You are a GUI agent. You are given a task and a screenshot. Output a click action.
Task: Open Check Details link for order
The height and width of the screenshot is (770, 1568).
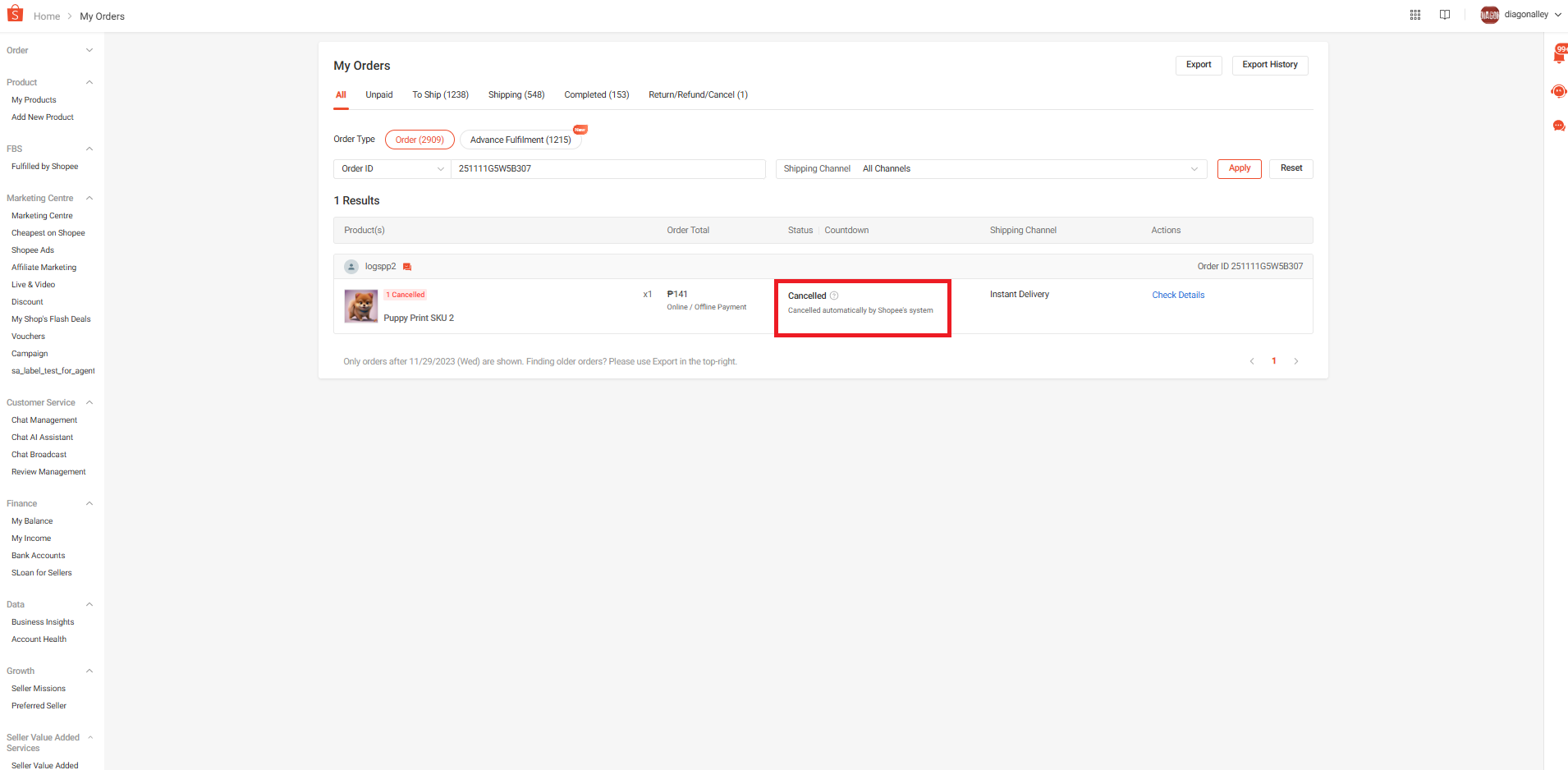[x=1178, y=296]
